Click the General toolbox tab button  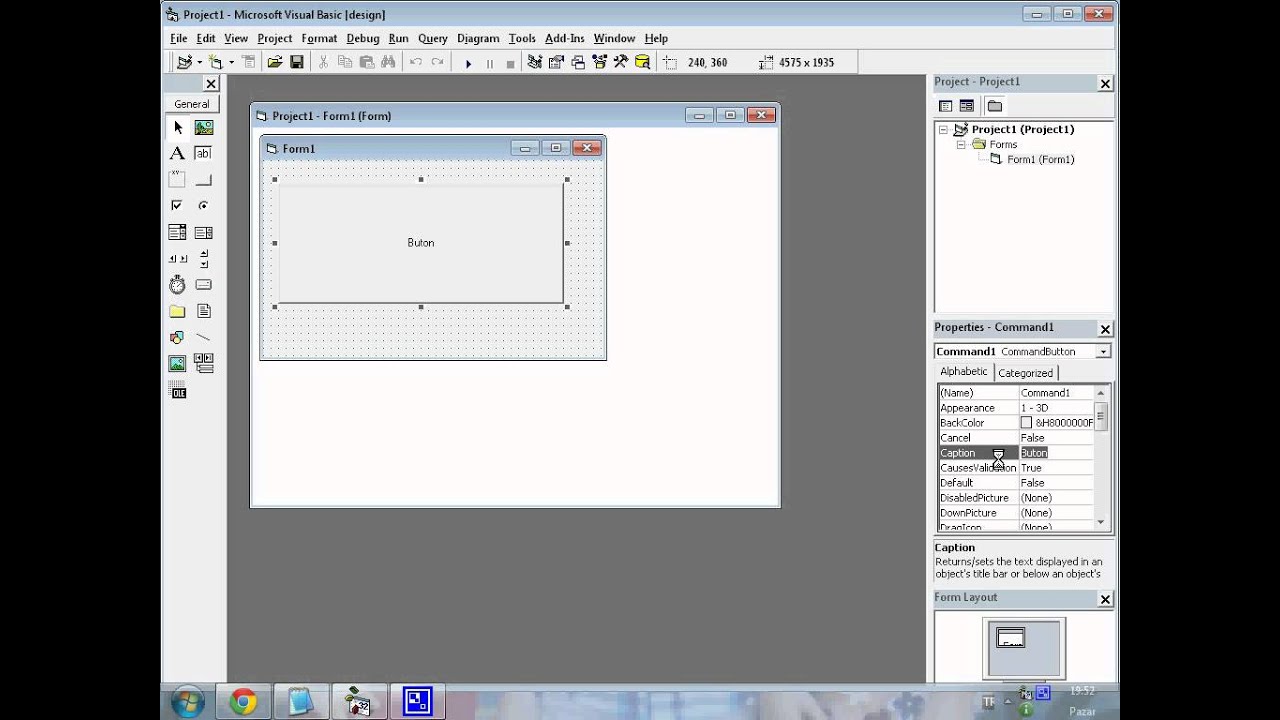pyautogui.click(x=192, y=104)
